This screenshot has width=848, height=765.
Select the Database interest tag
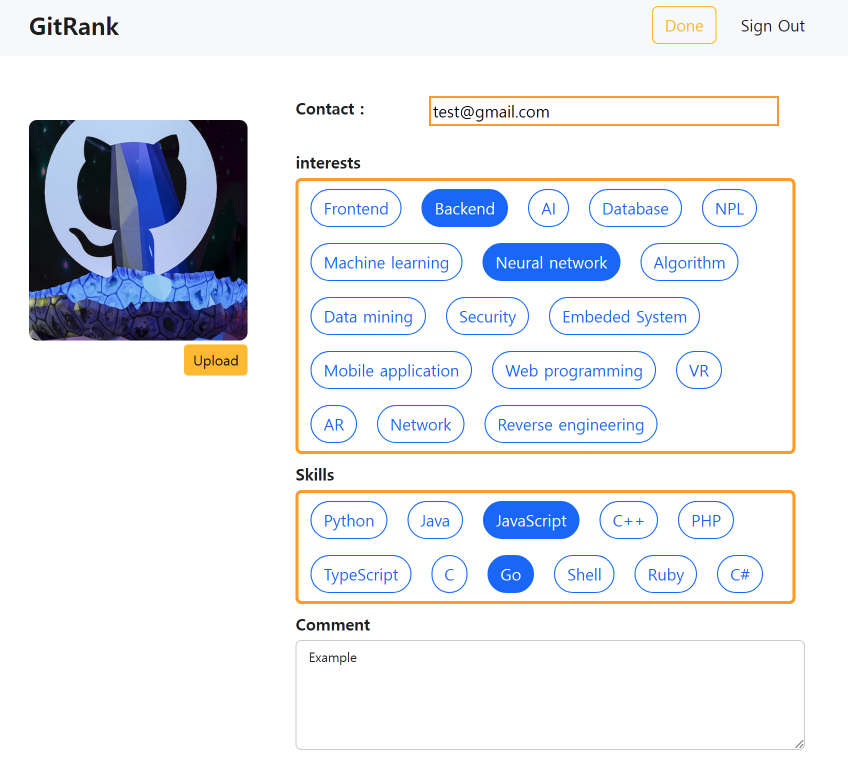pyautogui.click(x=635, y=208)
